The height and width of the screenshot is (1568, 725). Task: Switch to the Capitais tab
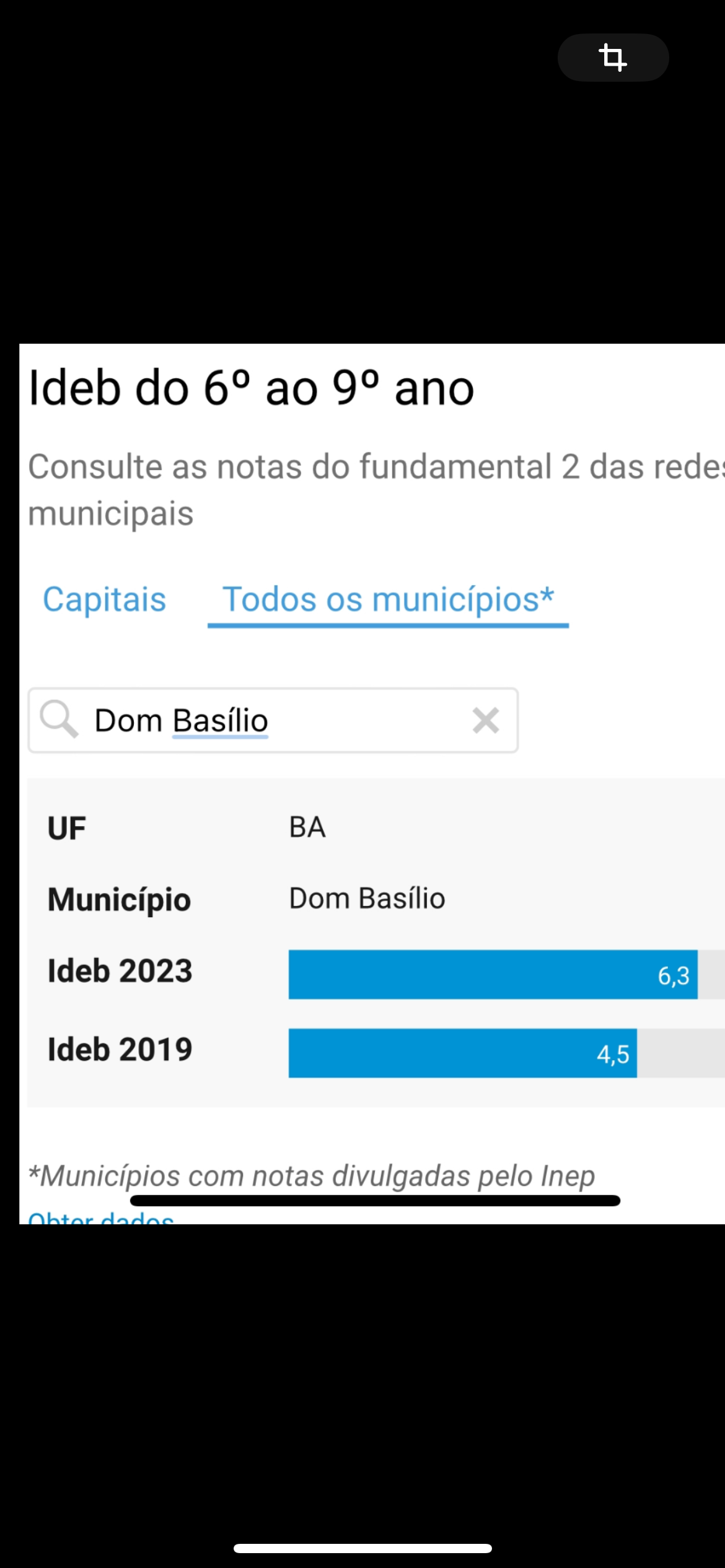tap(104, 599)
